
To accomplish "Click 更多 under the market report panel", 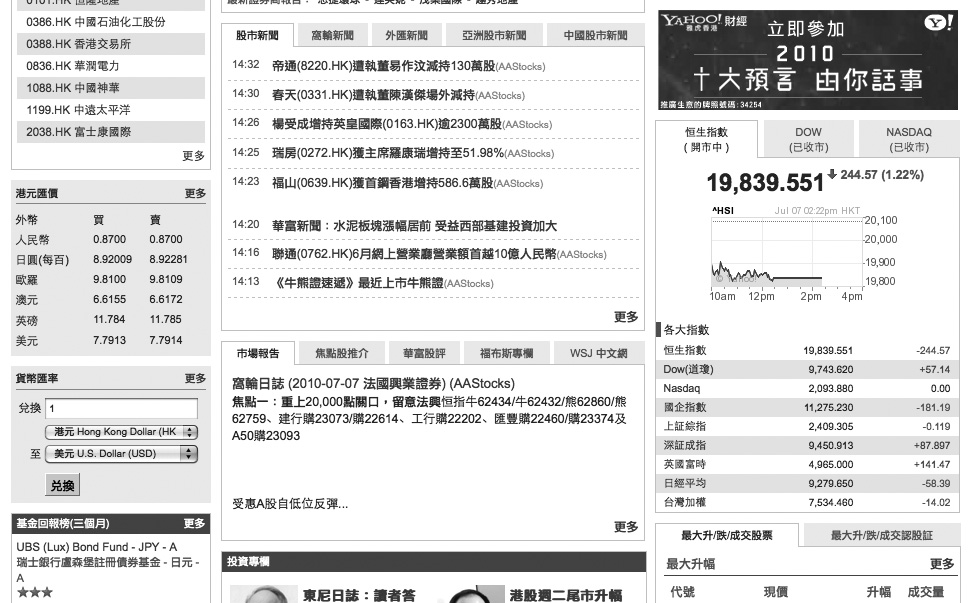I will click(625, 527).
